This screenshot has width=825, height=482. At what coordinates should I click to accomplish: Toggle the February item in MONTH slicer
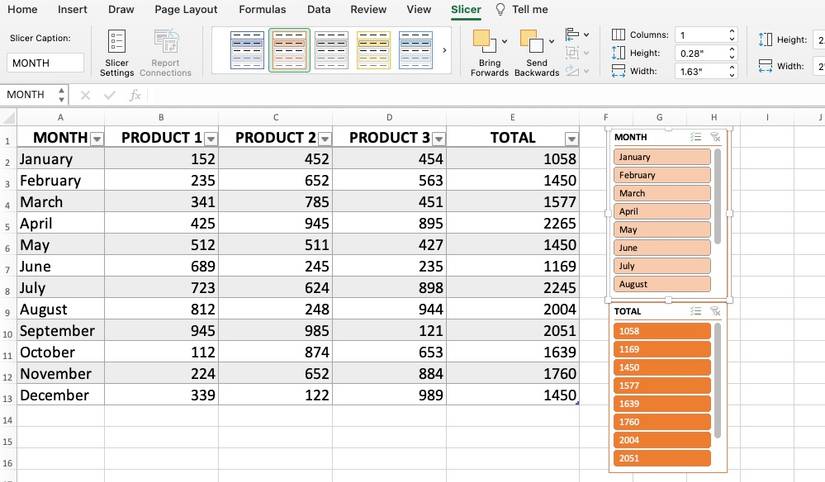(662, 175)
